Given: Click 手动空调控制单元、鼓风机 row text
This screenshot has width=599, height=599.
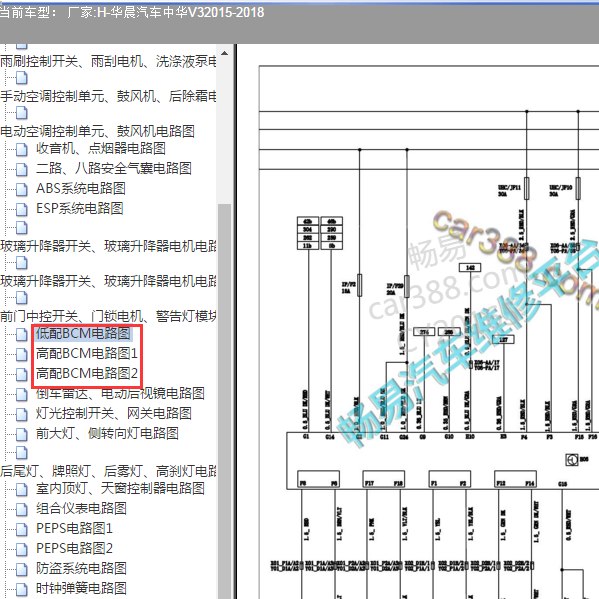Looking at the screenshot, I should point(108,96).
